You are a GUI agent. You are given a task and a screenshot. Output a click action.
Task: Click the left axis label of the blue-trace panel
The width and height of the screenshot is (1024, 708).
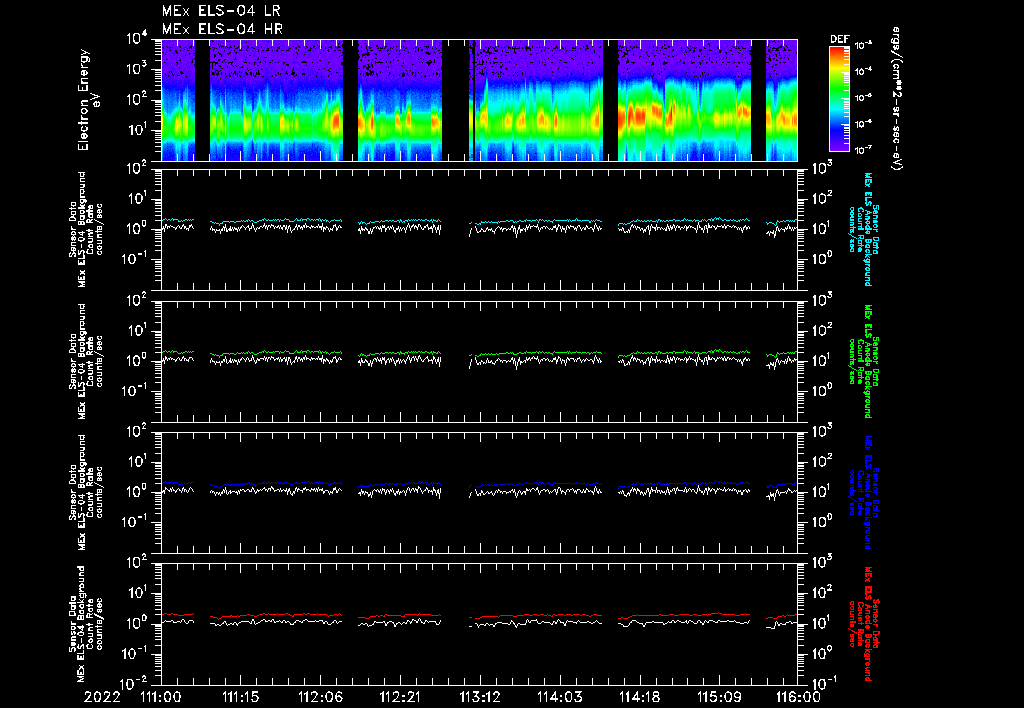(x=86, y=492)
